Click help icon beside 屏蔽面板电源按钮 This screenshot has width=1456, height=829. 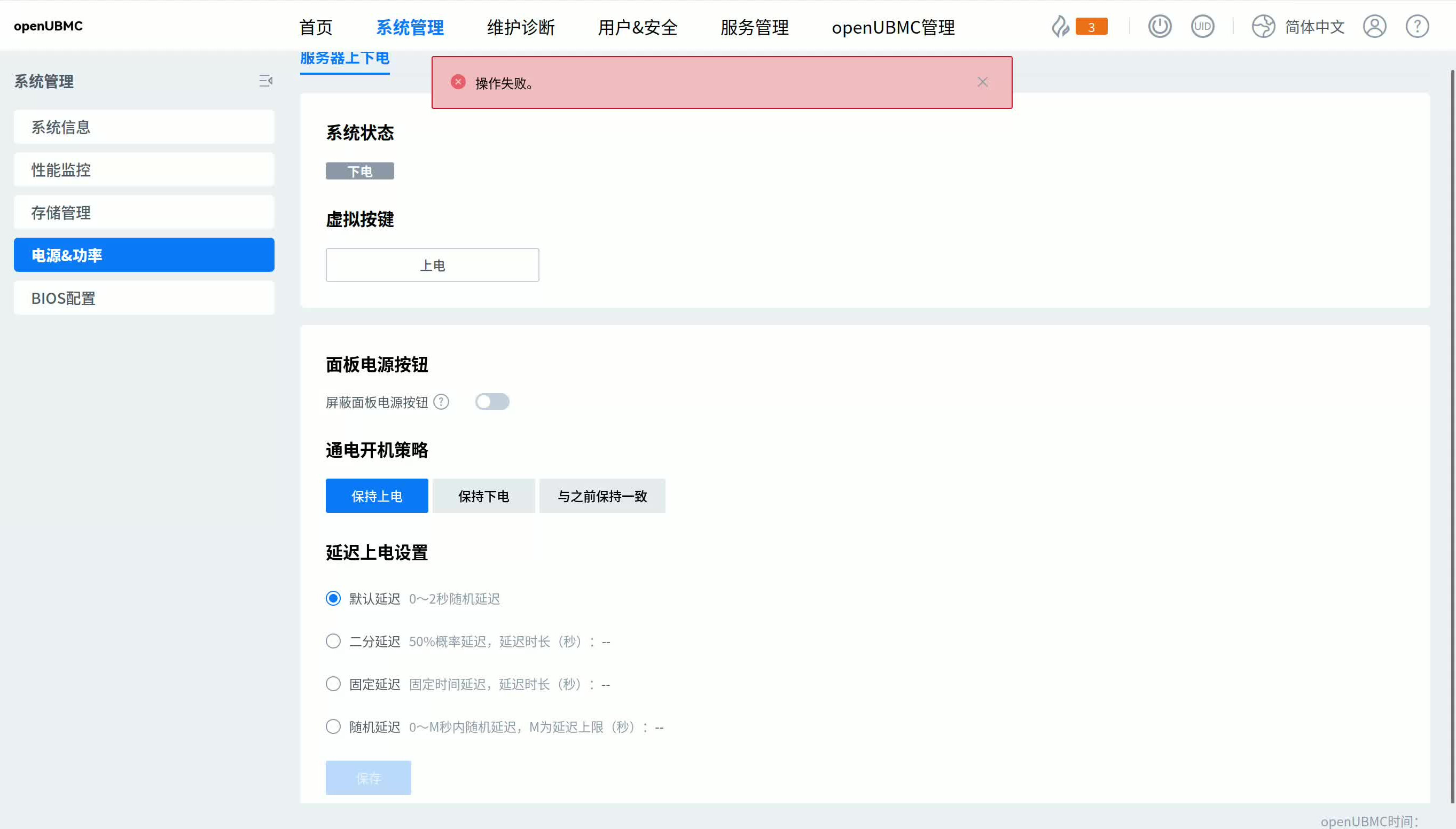click(441, 402)
